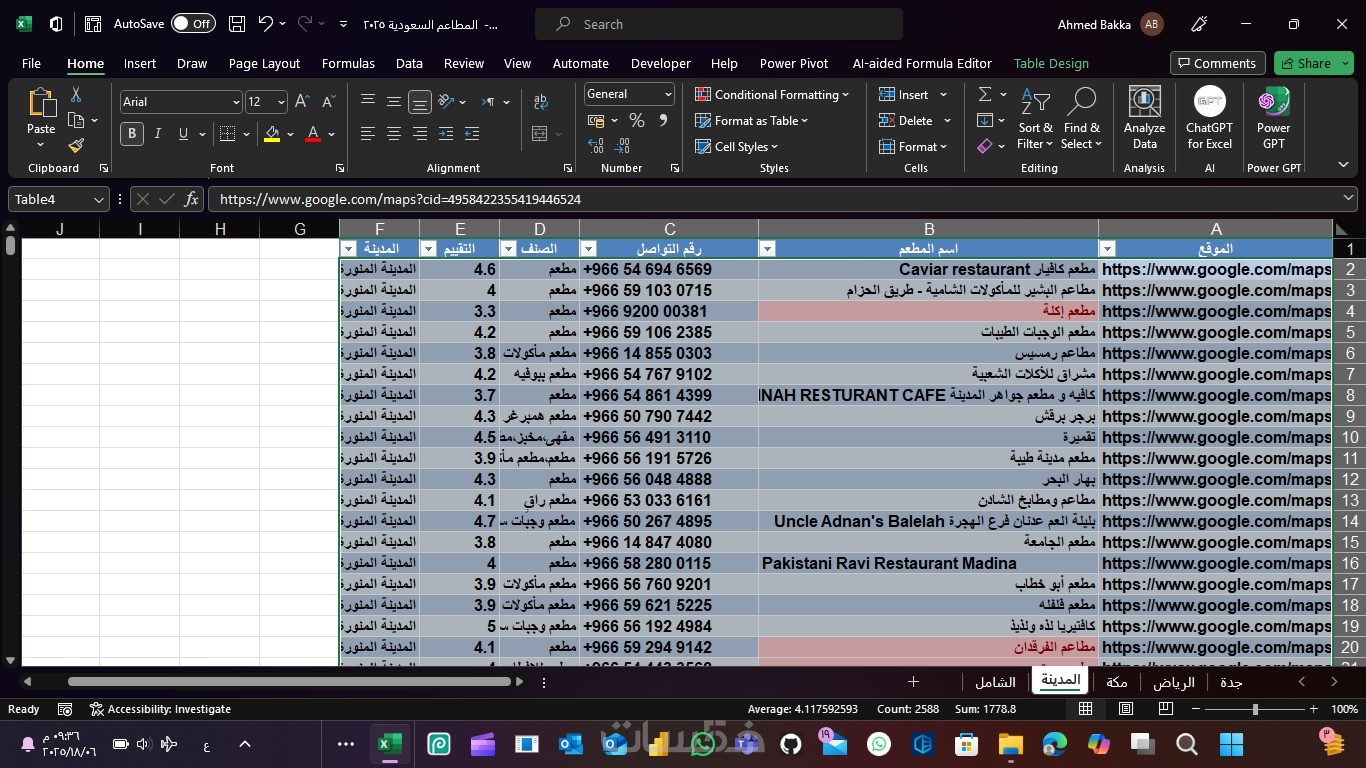Click the red Font Color button
This screenshot has width=1366, height=768.
[x=313, y=134]
